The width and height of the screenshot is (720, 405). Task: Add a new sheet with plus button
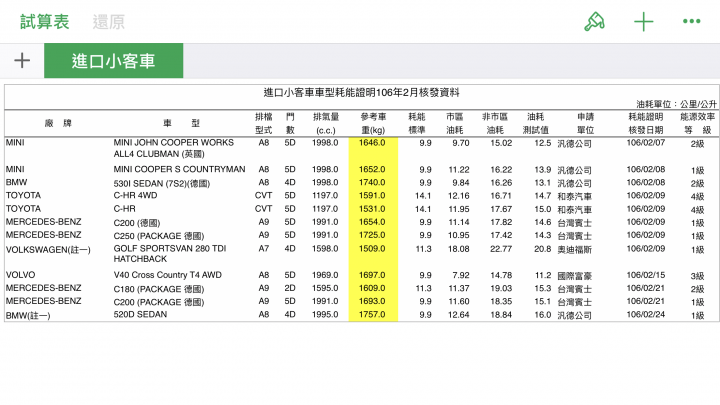point(22,61)
